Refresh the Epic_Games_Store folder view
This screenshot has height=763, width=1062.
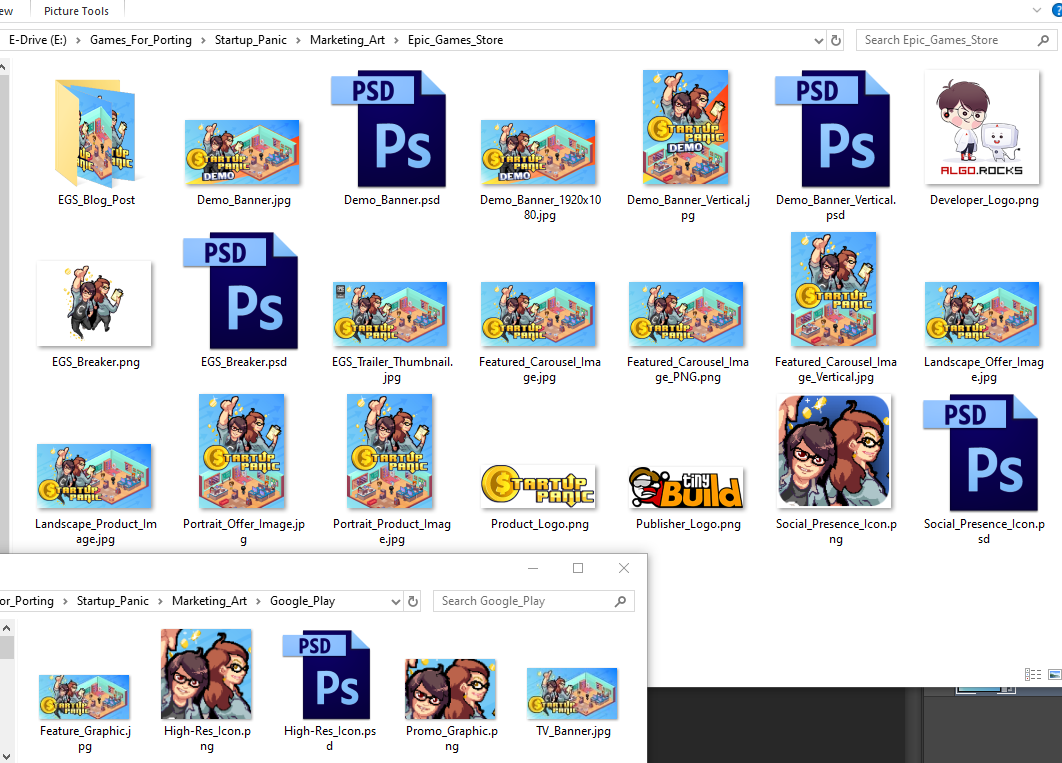coord(836,40)
